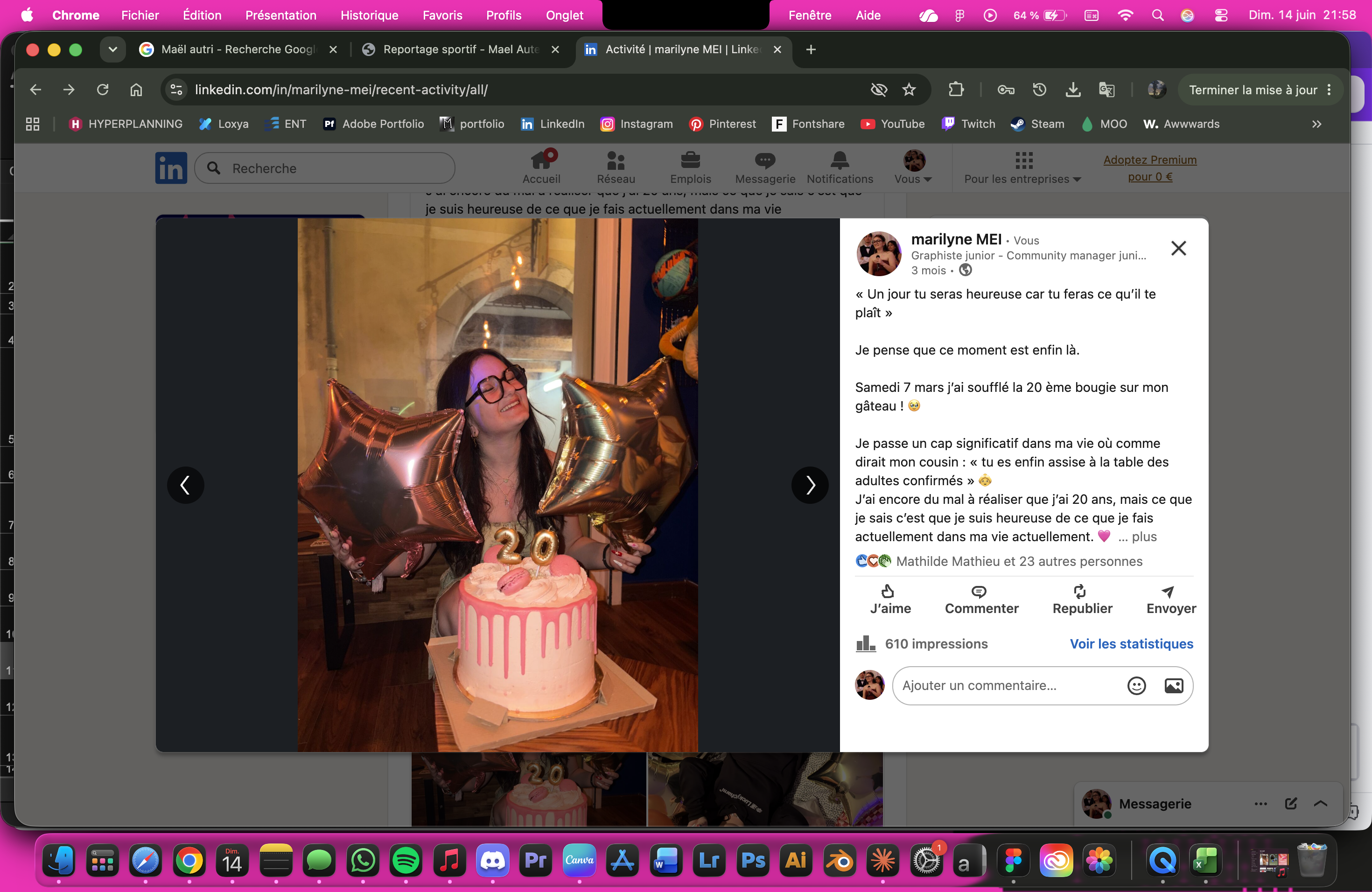Open the Chrome tab search dropdown
1372x892 pixels.
tap(113, 49)
